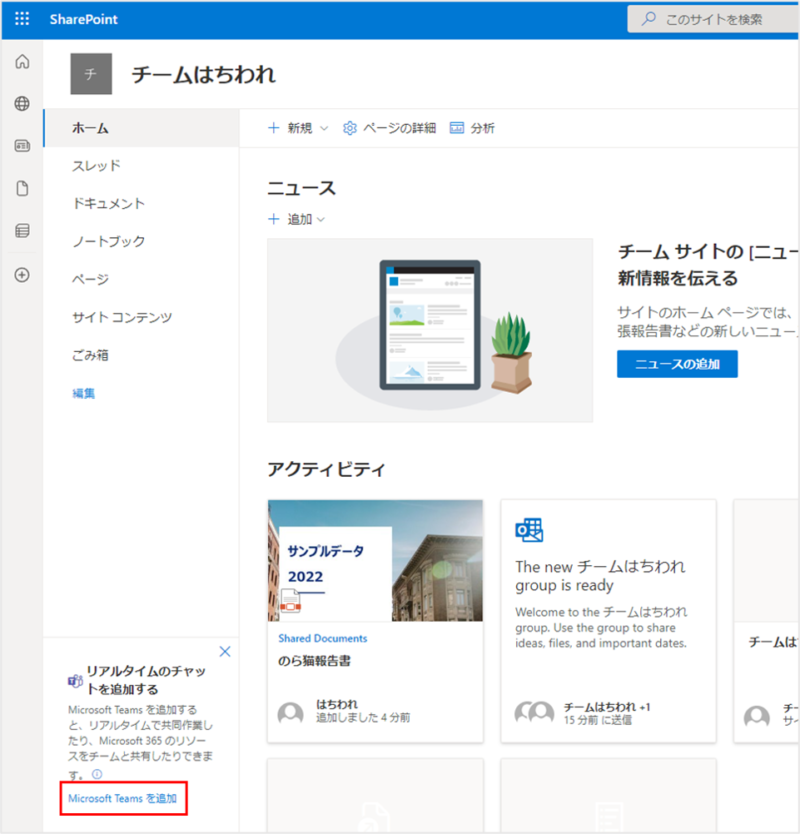Click 編集 link in left navigation

coord(84,393)
